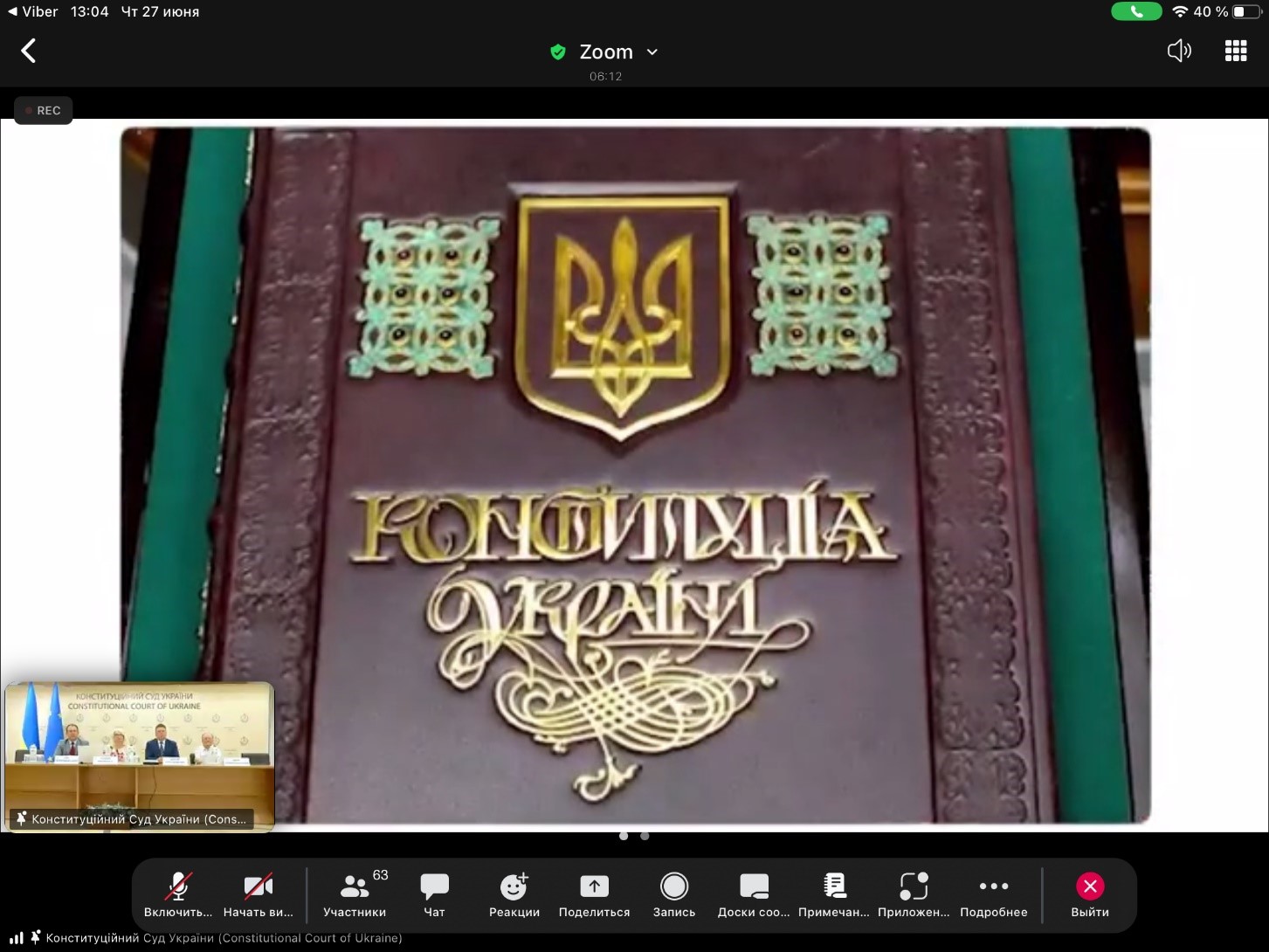Tap the back arrow at top left

tap(28, 51)
